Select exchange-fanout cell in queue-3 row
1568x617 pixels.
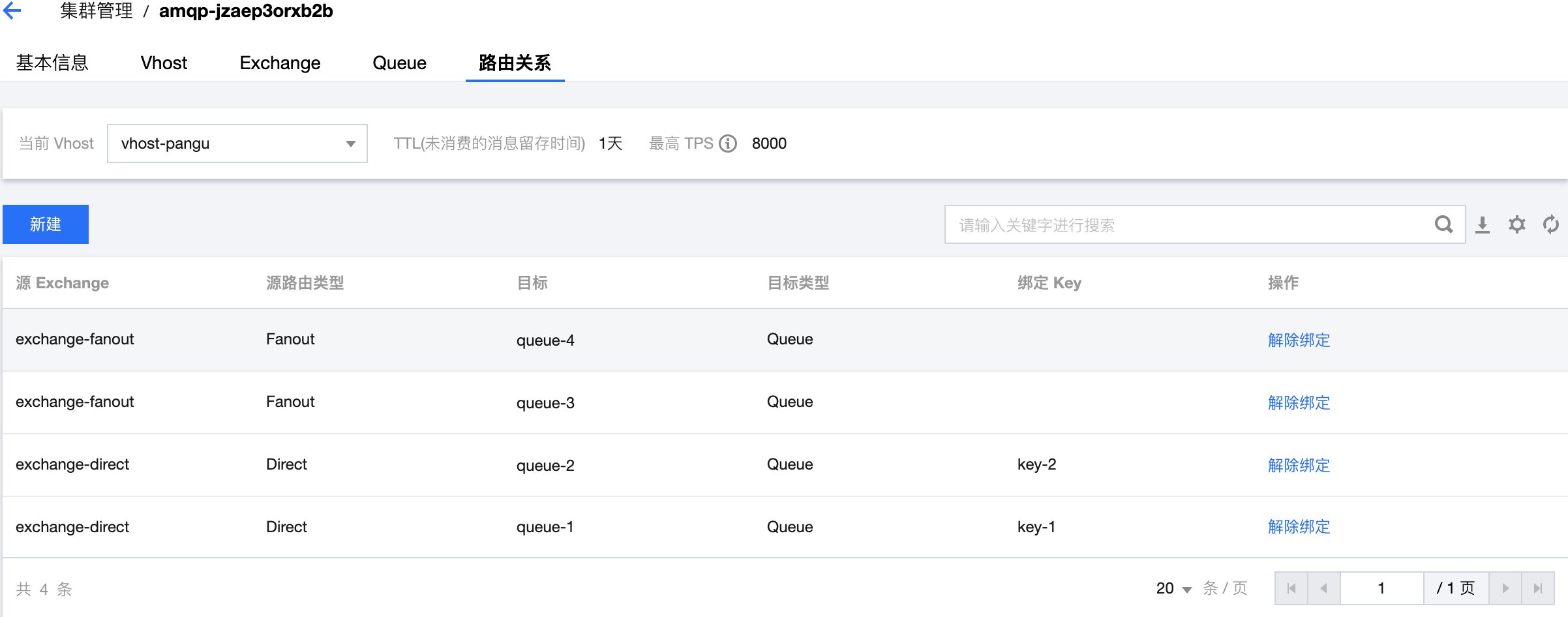click(x=75, y=402)
